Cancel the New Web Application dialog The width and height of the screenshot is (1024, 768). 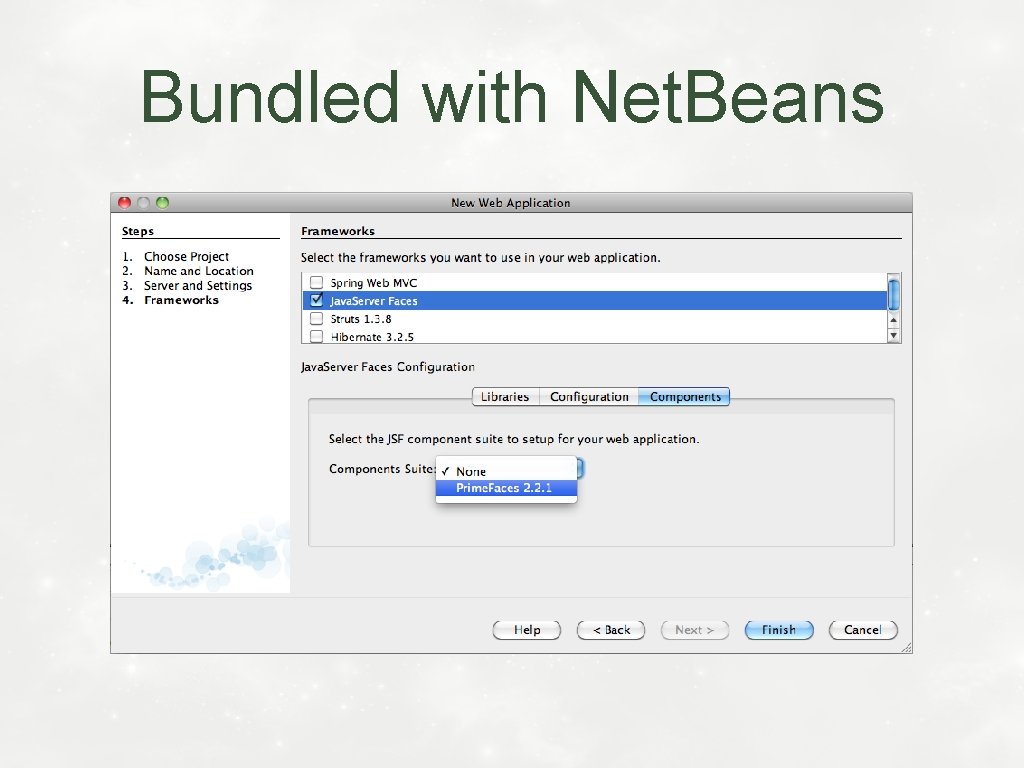[863, 630]
